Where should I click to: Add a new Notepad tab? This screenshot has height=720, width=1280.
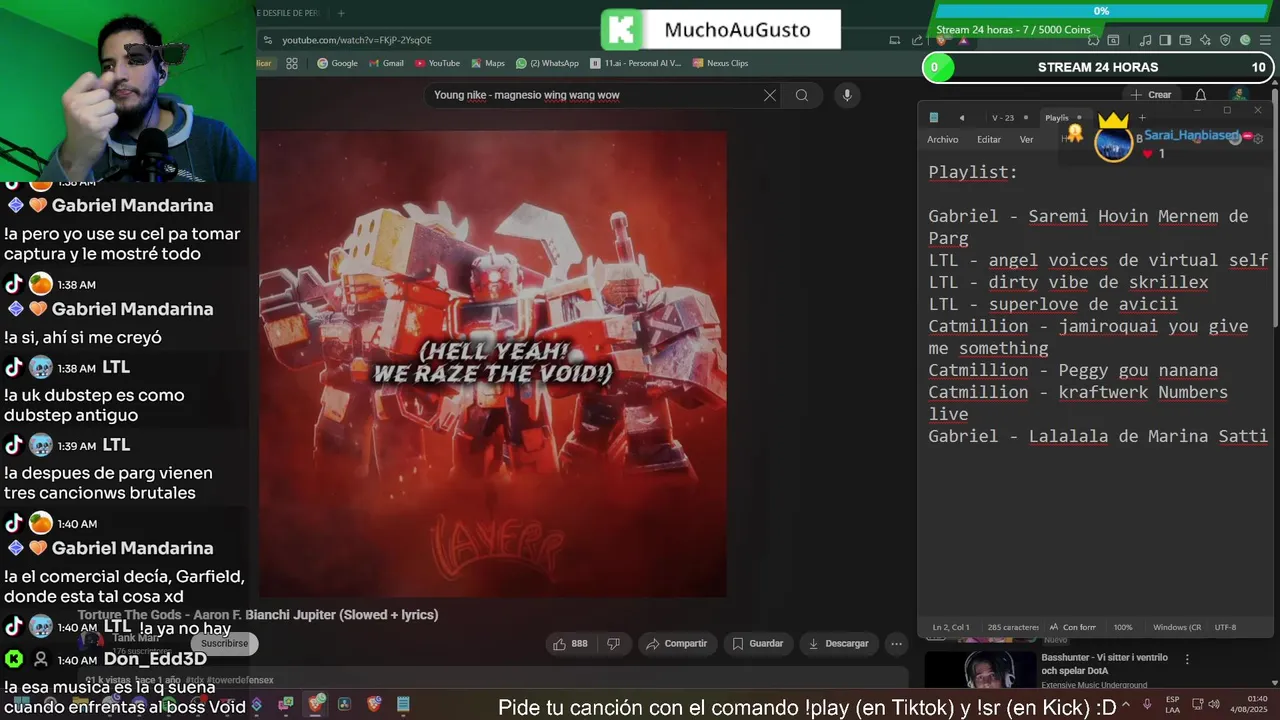coord(1142,118)
